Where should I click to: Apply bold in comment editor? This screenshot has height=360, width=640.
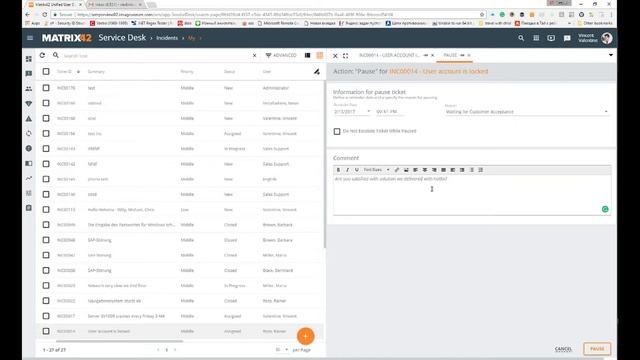(338, 170)
